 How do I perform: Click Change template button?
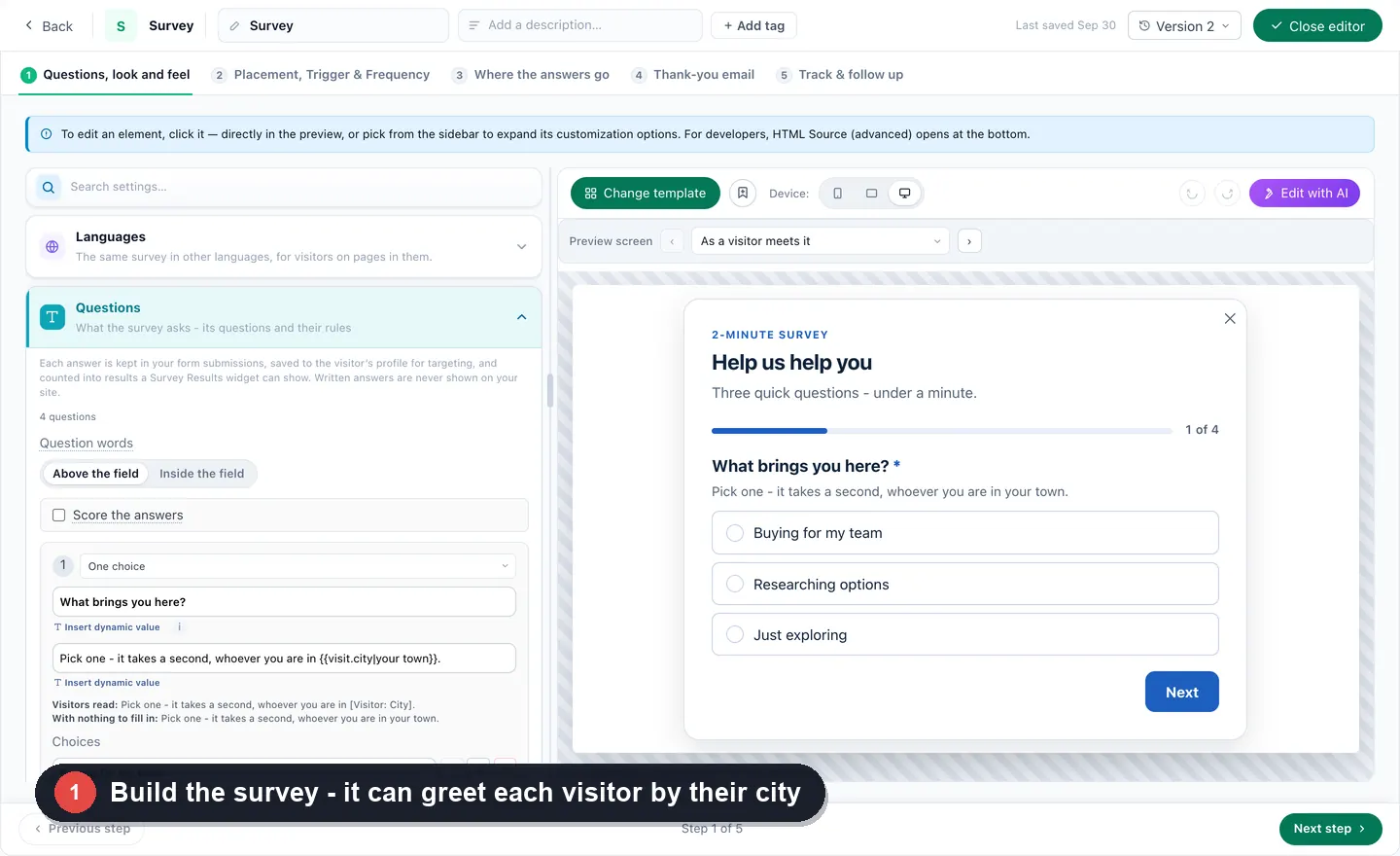[646, 194]
